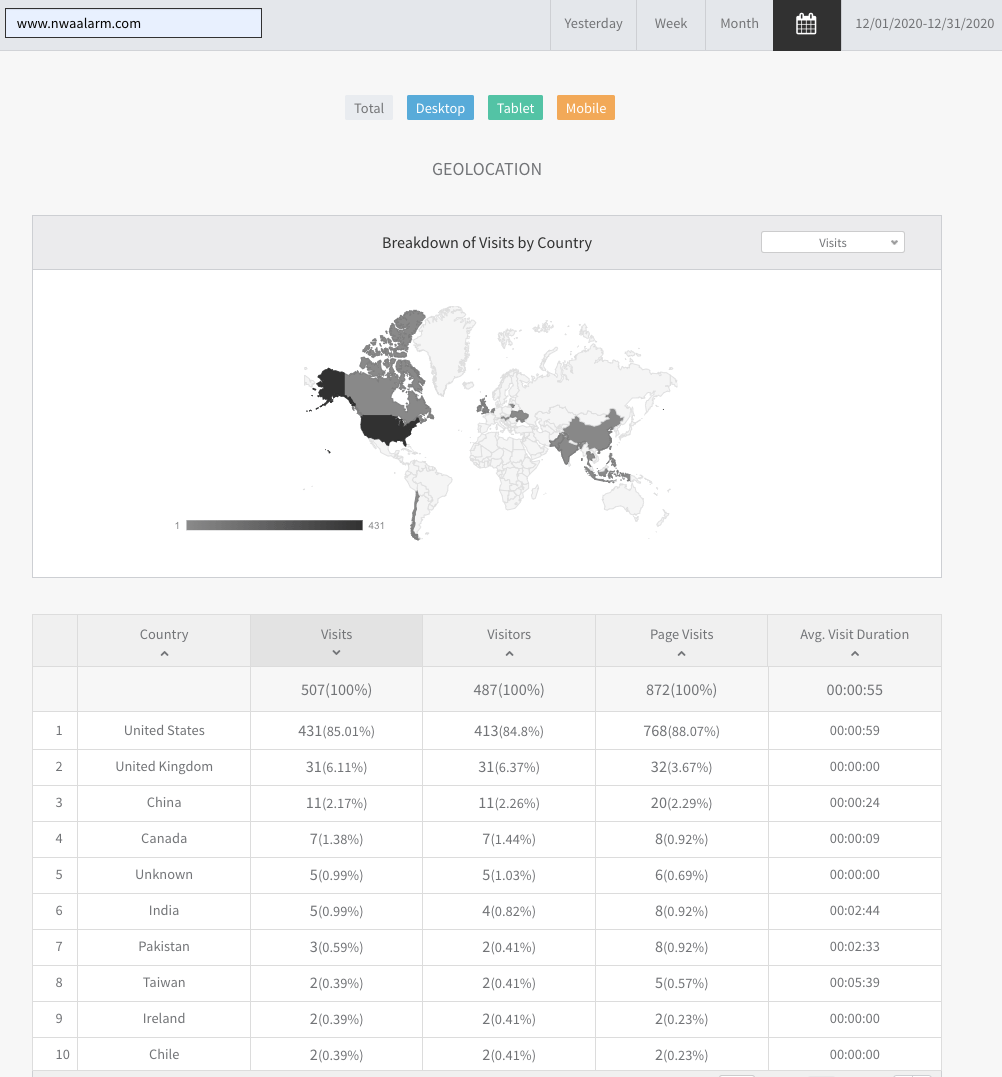Click the website URL input field

pyautogui.click(x=133, y=23)
